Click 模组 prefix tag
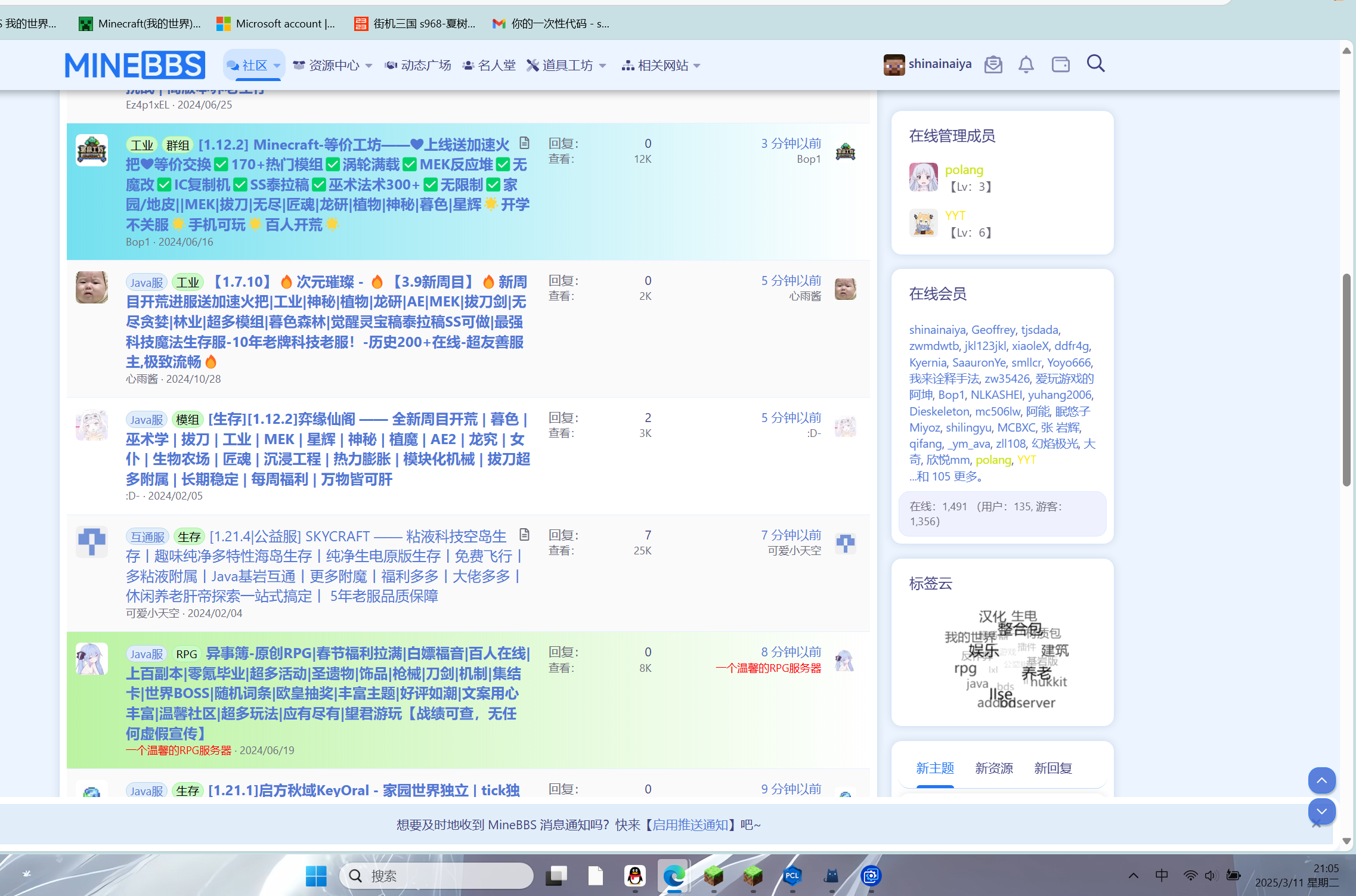 pos(188,420)
